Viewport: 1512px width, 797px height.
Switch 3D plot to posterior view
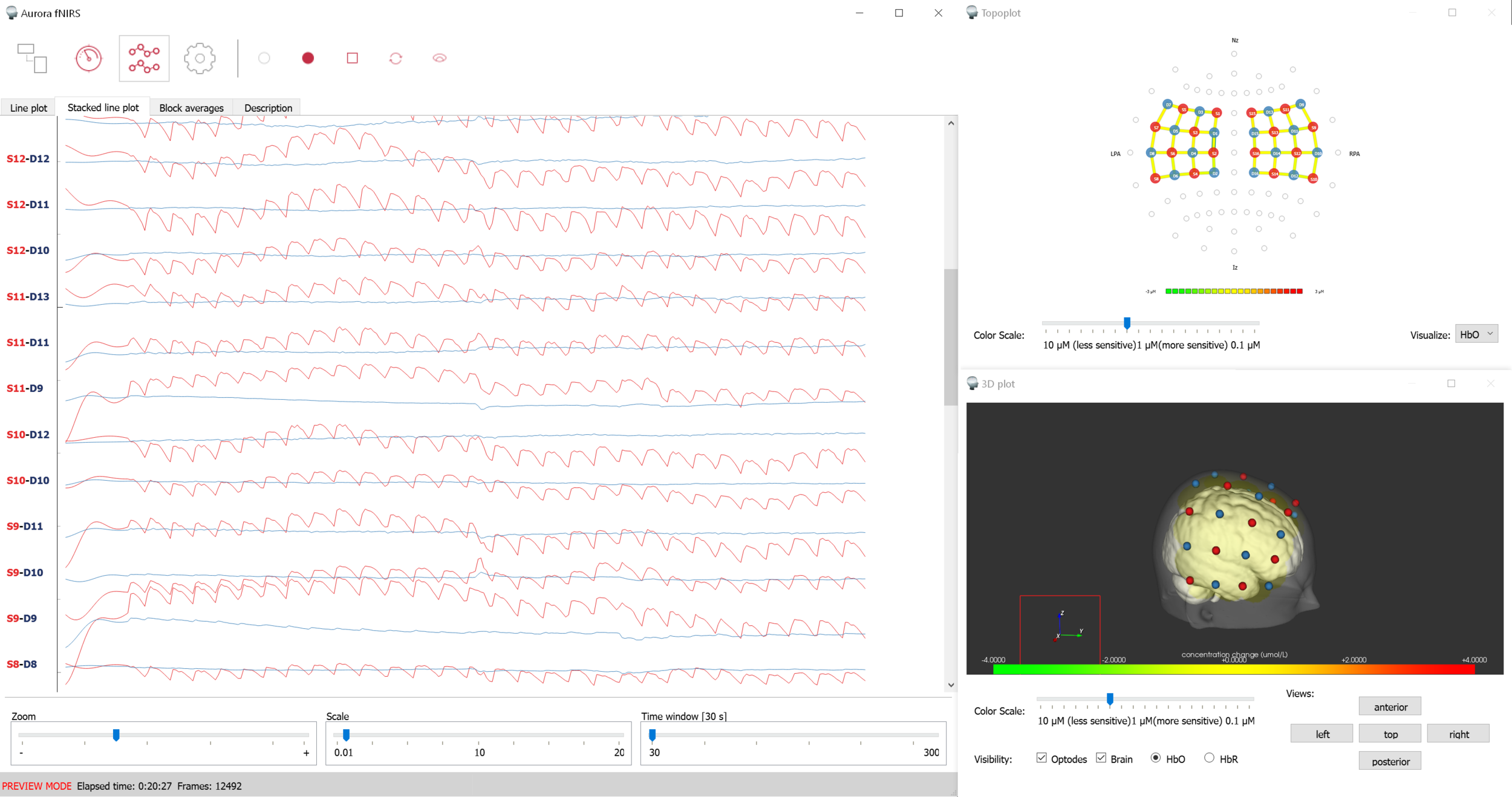coord(1389,760)
